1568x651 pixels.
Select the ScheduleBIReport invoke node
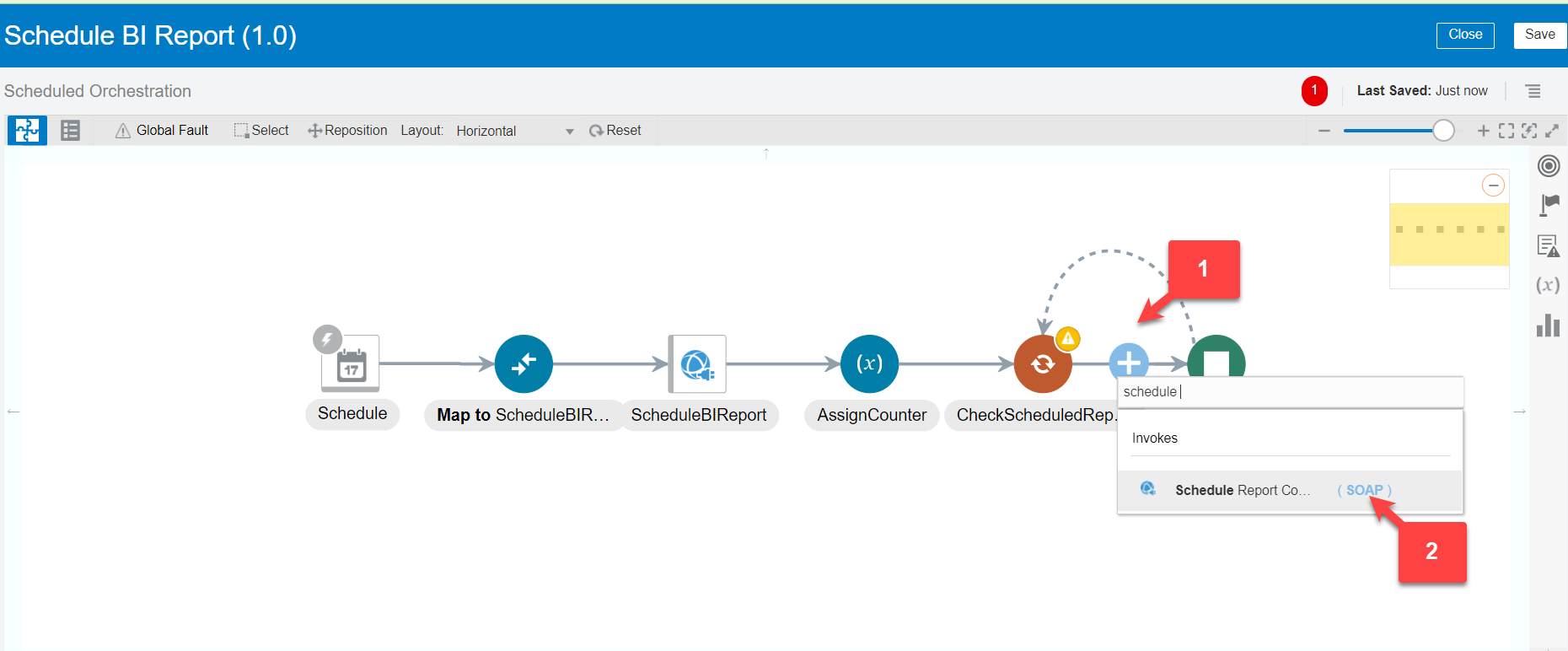click(x=697, y=364)
